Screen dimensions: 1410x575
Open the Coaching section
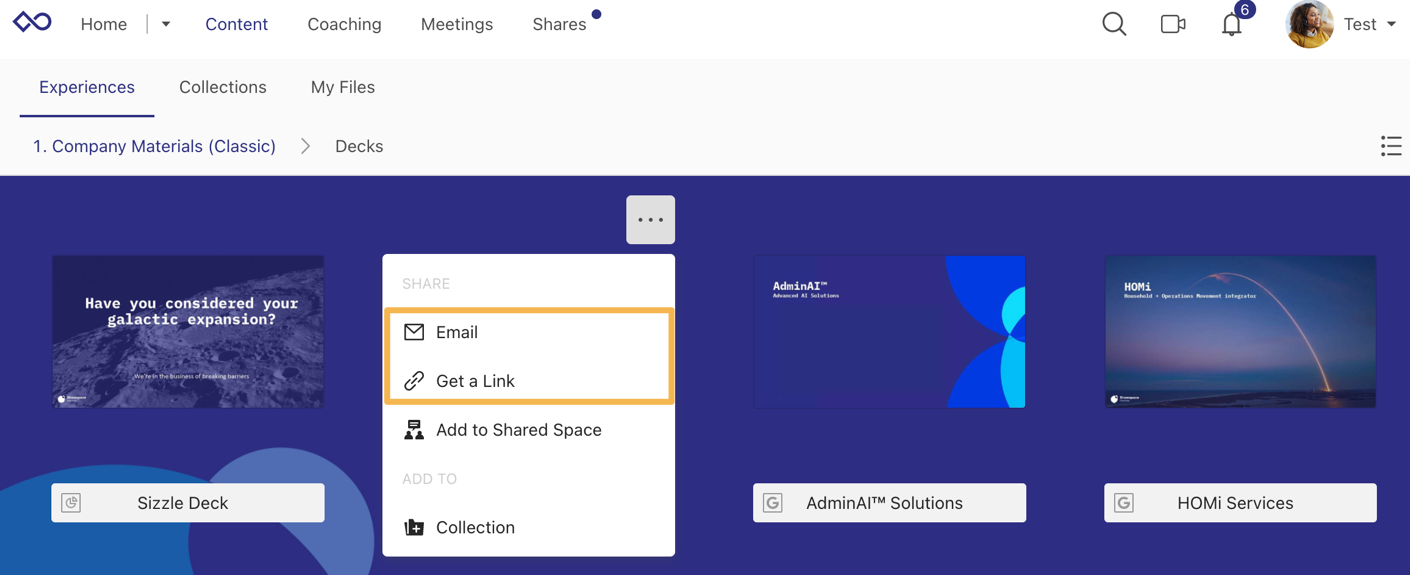344,24
